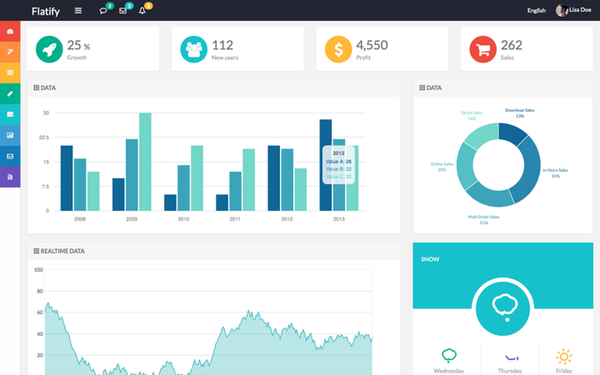This screenshot has height=375, width=600.
Task: Click the 2010 axis label
Action: (183, 219)
